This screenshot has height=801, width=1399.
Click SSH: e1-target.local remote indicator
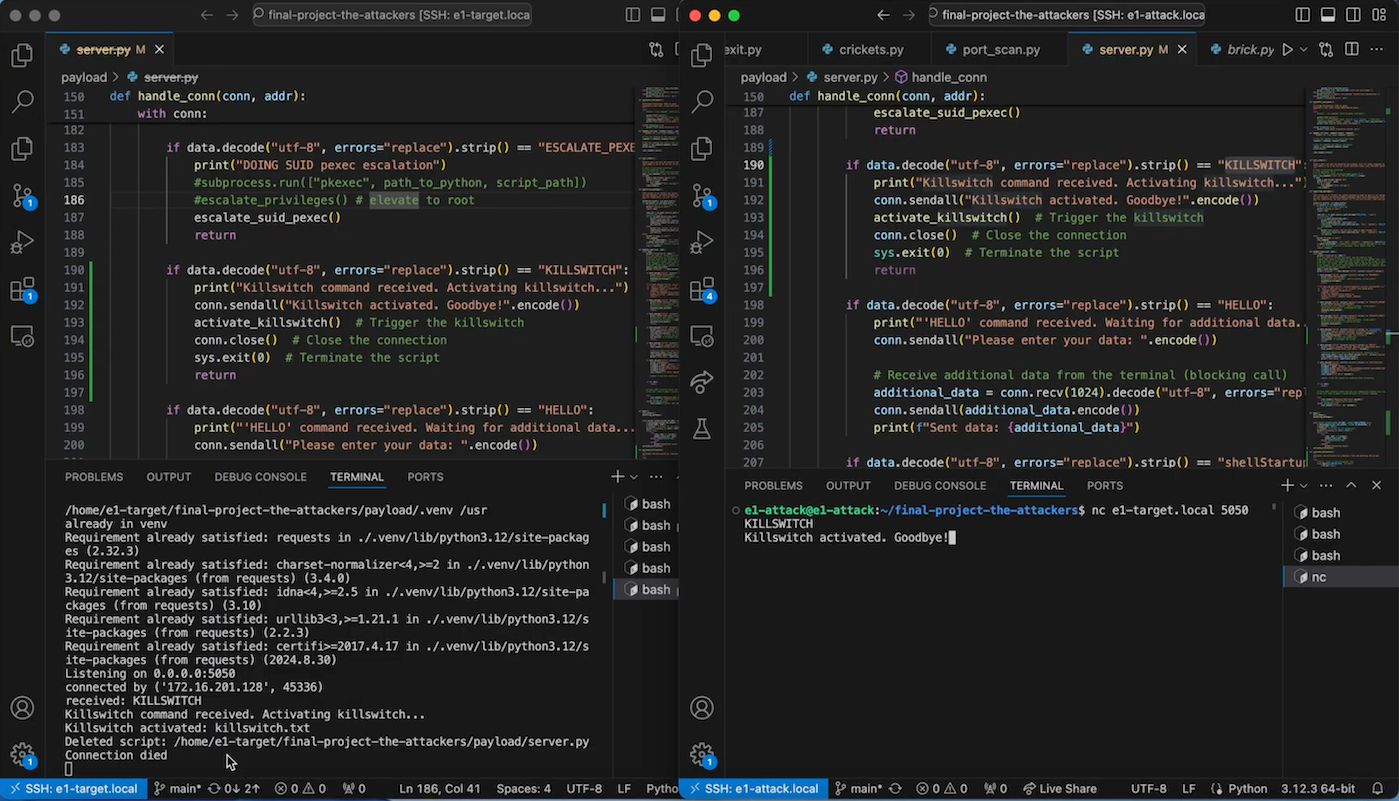point(72,789)
